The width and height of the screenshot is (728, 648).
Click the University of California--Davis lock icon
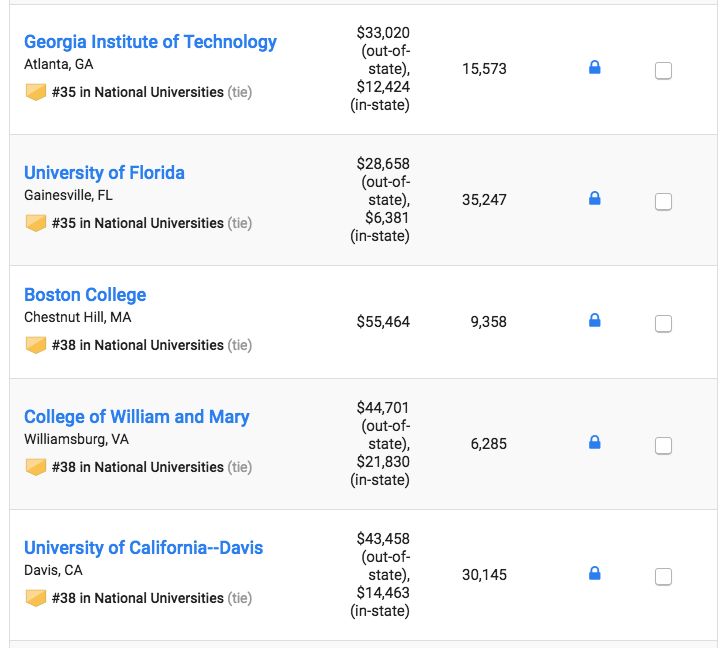click(594, 574)
